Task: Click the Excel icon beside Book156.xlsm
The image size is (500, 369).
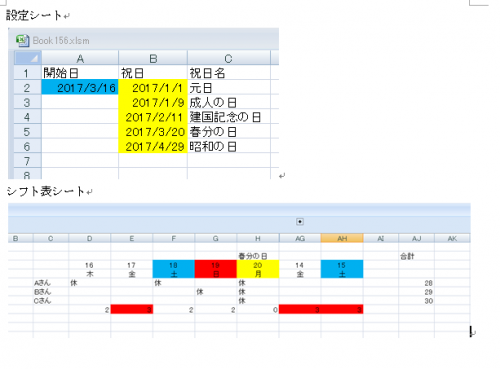Action: pyautogui.click(x=22, y=40)
